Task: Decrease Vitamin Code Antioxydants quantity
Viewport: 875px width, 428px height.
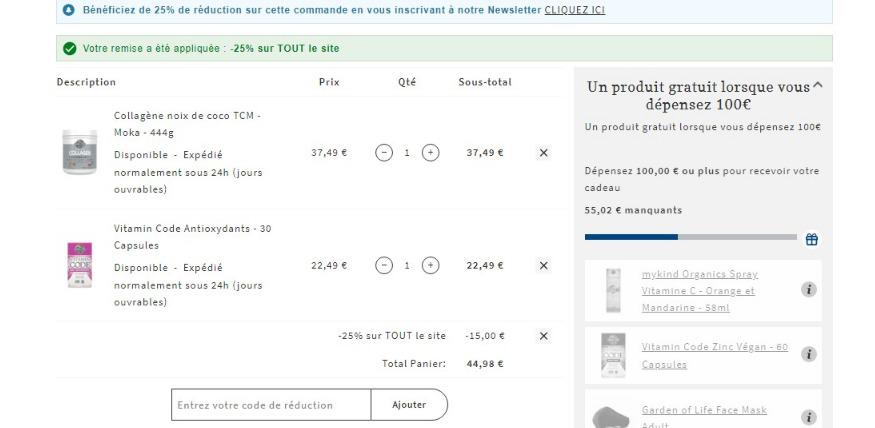Action: (x=384, y=265)
